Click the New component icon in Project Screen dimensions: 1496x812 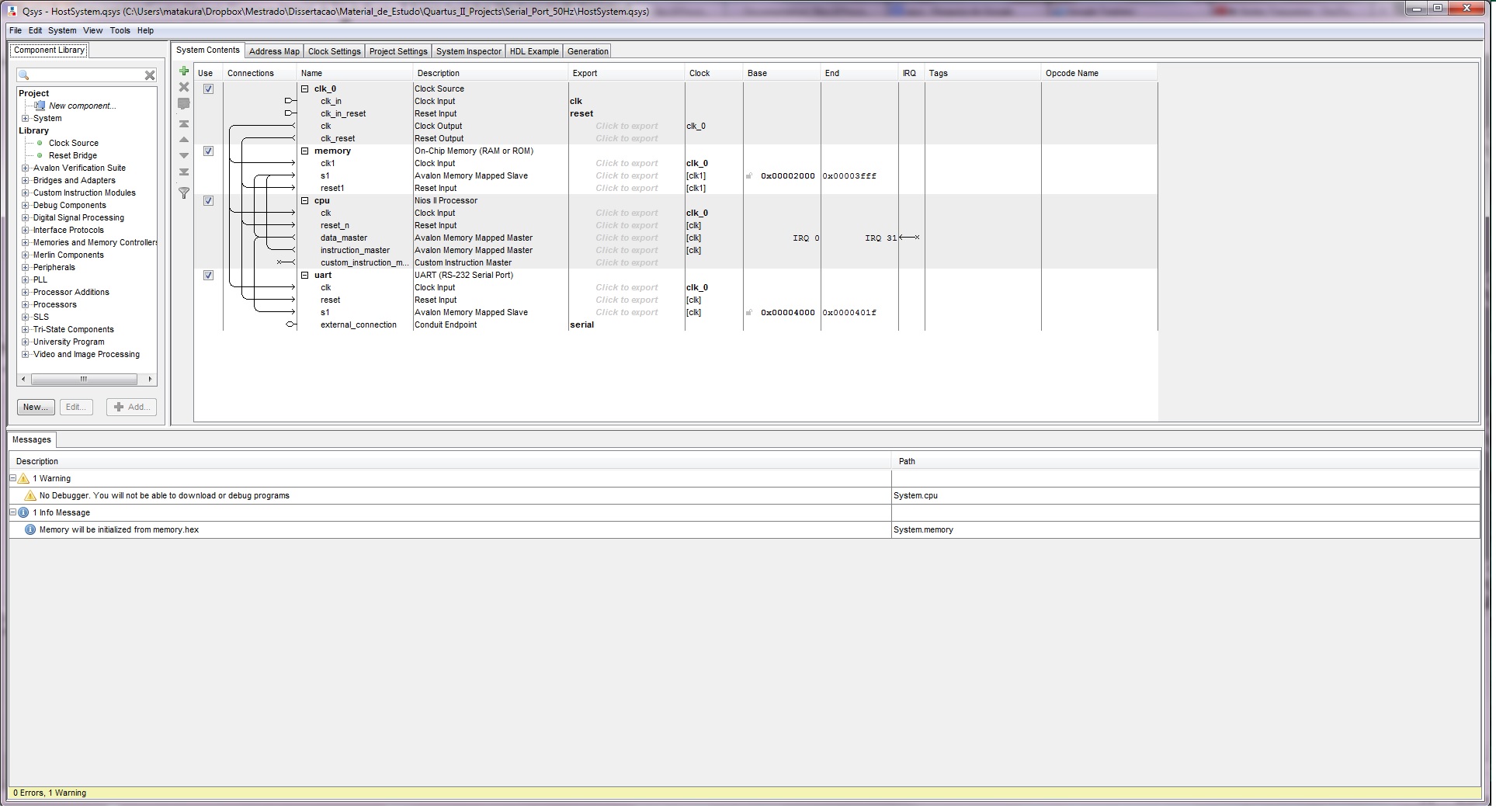[x=40, y=106]
